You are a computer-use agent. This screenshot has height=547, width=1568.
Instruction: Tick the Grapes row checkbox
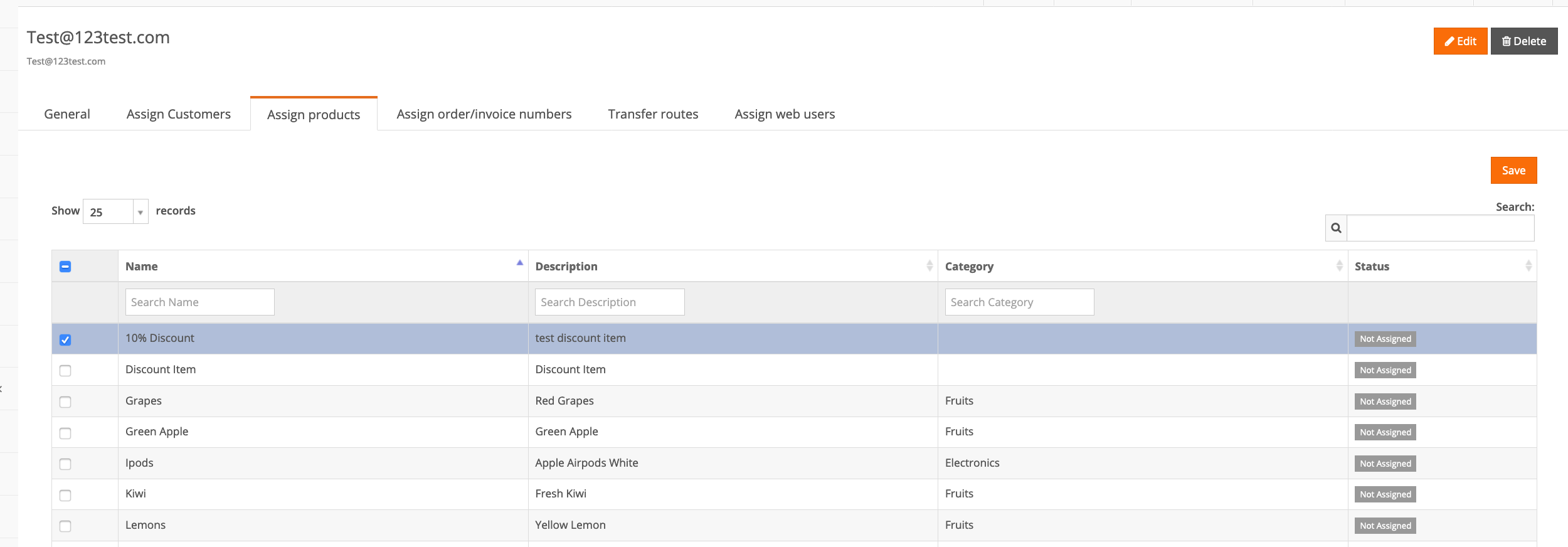[x=65, y=401]
